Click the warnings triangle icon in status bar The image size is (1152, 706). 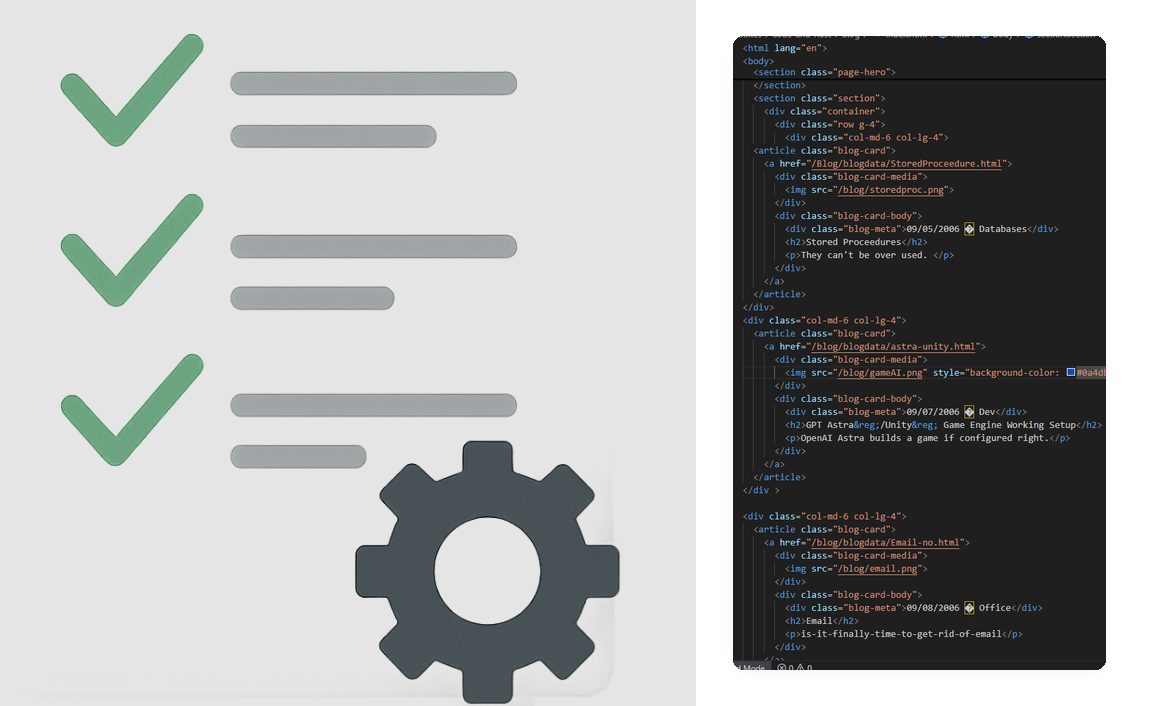coord(800,668)
